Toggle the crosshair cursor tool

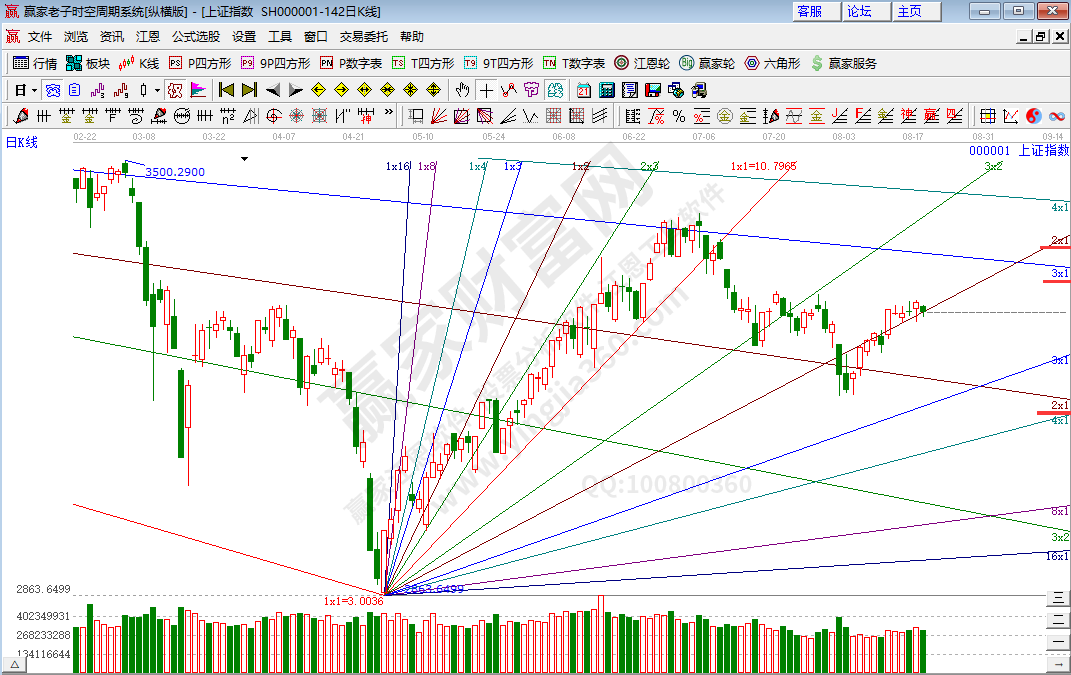click(x=486, y=89)
